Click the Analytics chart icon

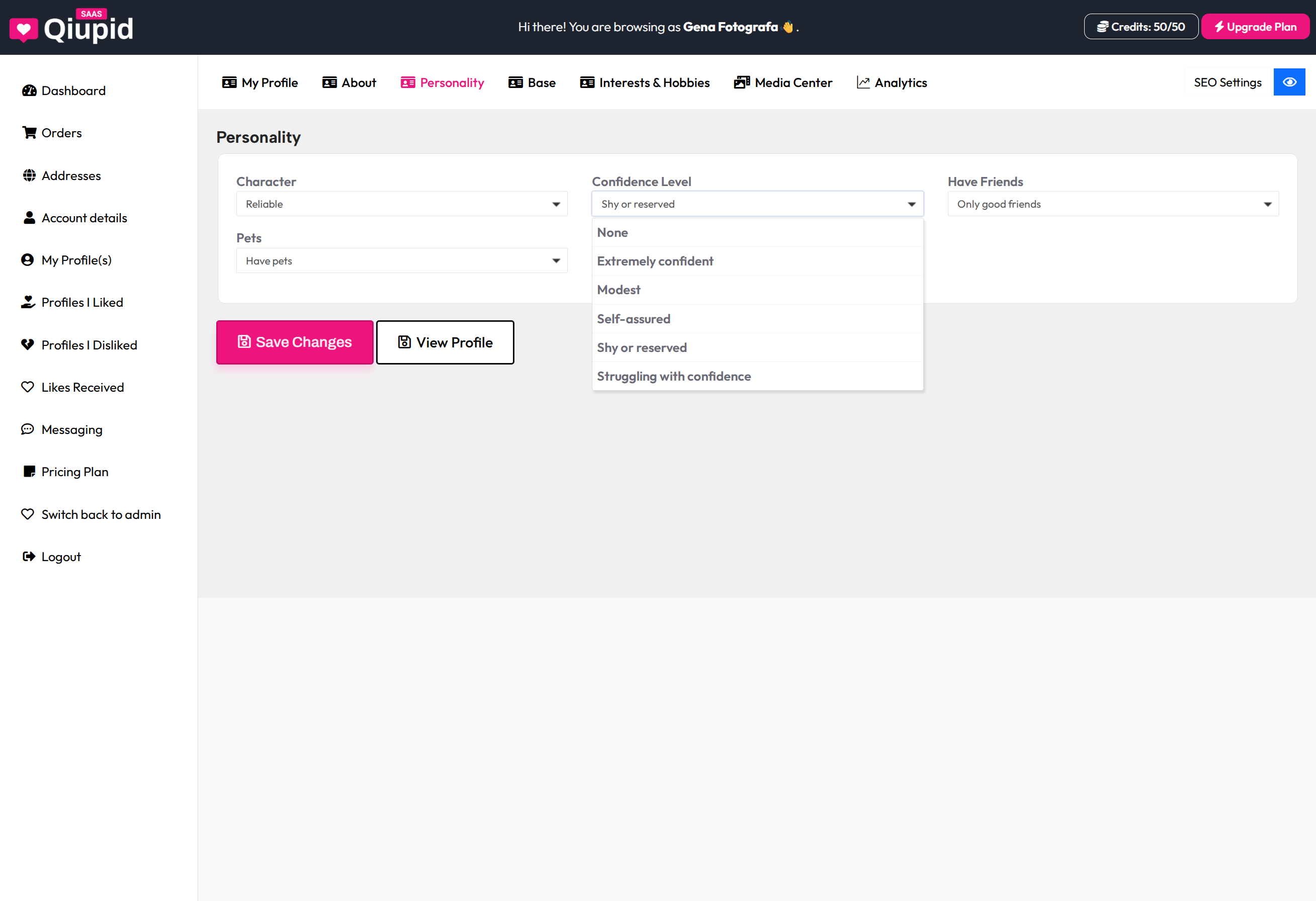862,82
